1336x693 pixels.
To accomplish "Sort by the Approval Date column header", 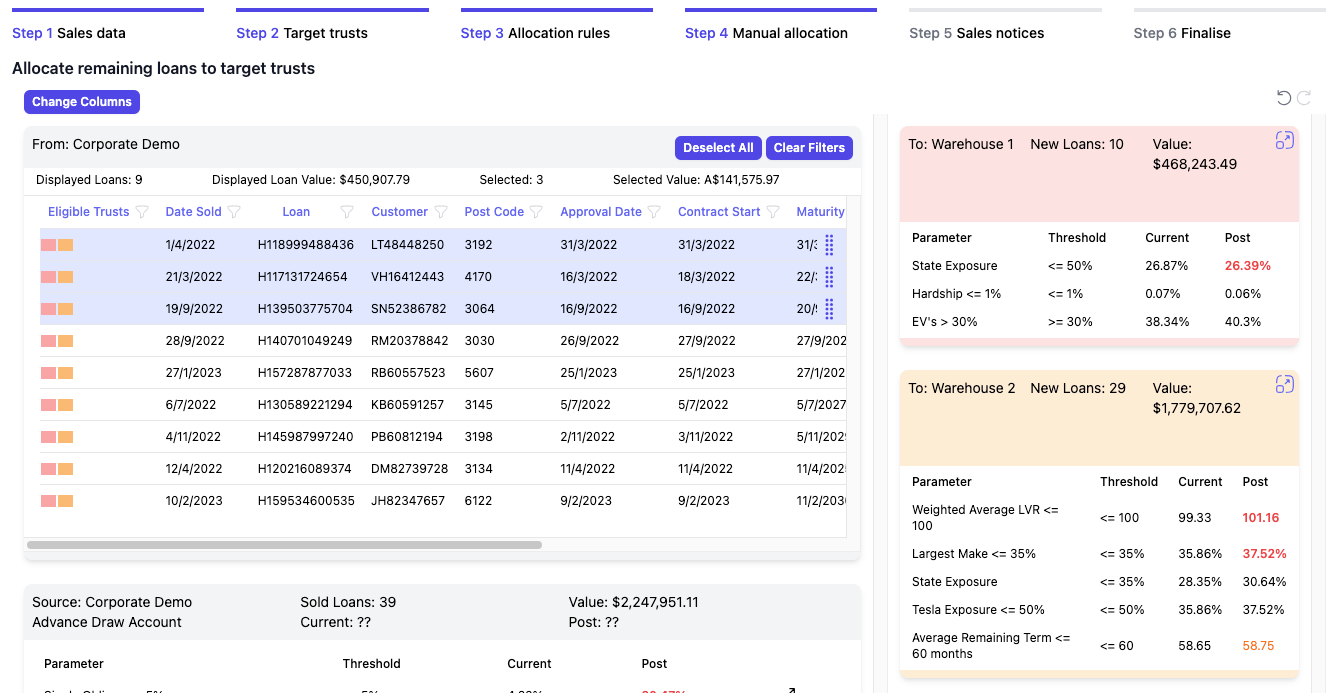I will click(601, 212).
